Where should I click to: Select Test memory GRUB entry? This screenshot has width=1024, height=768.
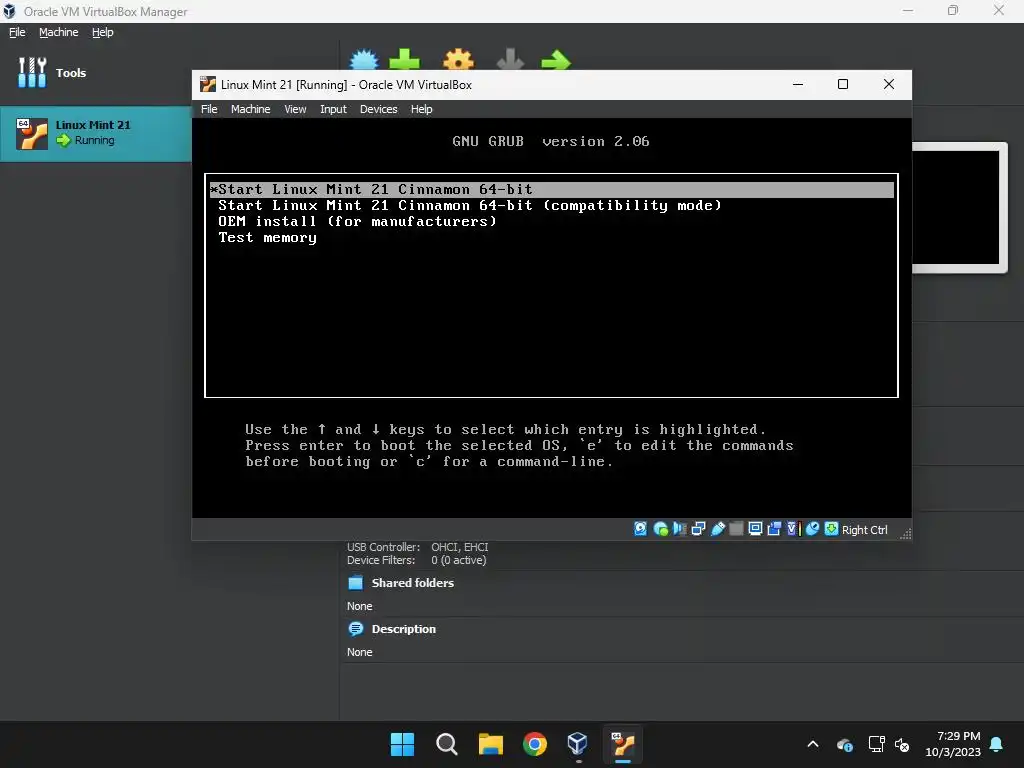[x=267, y=238]
